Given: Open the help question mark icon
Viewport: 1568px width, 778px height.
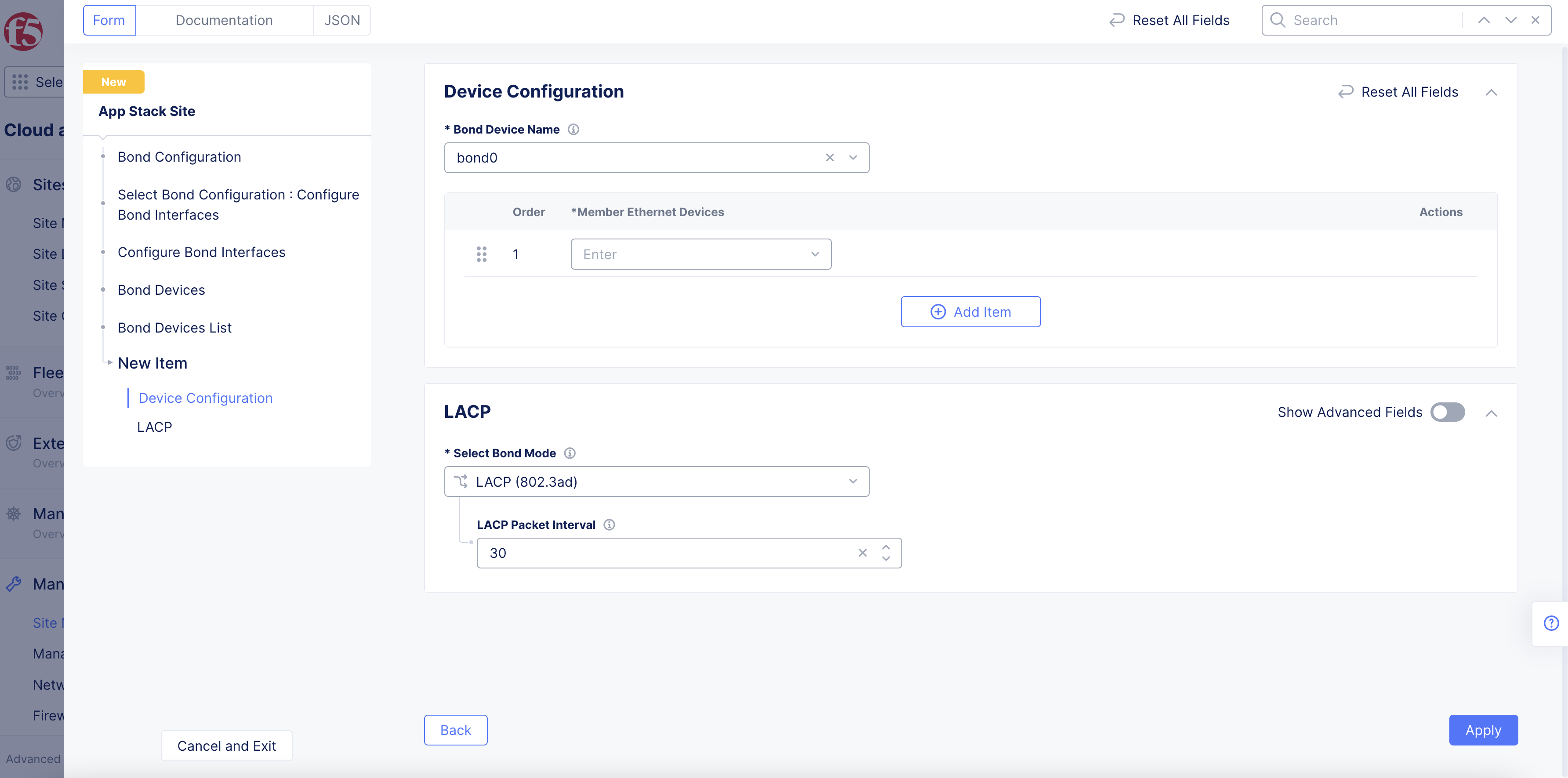Looking at the screenshot, I should point(1551,623).
